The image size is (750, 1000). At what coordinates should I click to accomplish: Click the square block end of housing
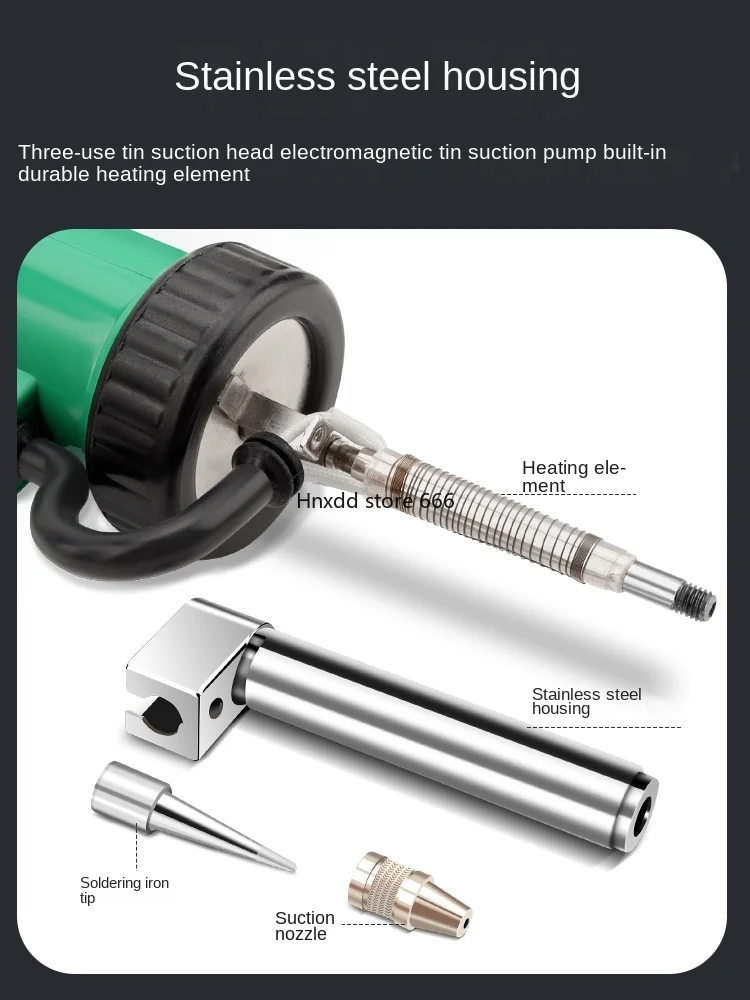tap(191, 682)
